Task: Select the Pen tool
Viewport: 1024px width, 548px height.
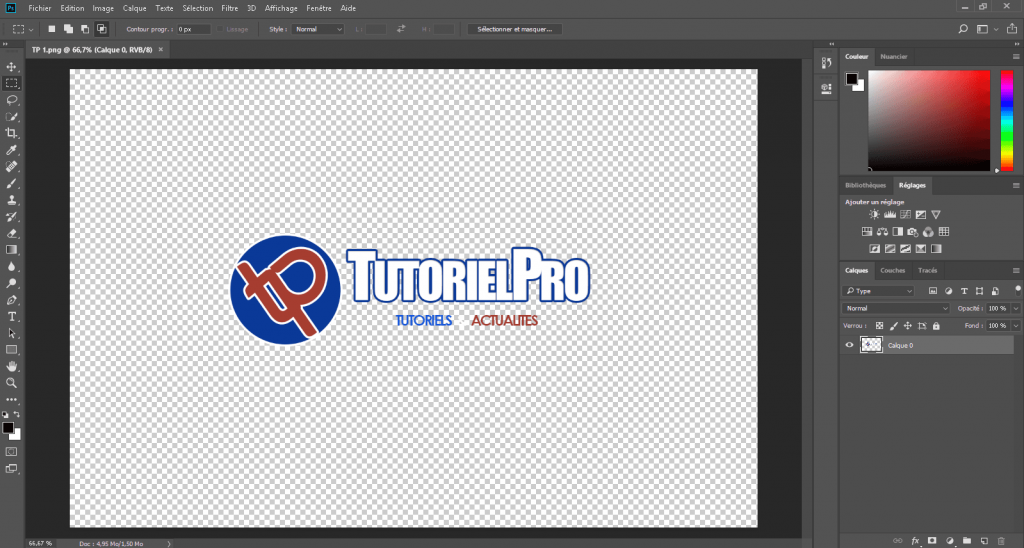Action: (x=11, y=300)
